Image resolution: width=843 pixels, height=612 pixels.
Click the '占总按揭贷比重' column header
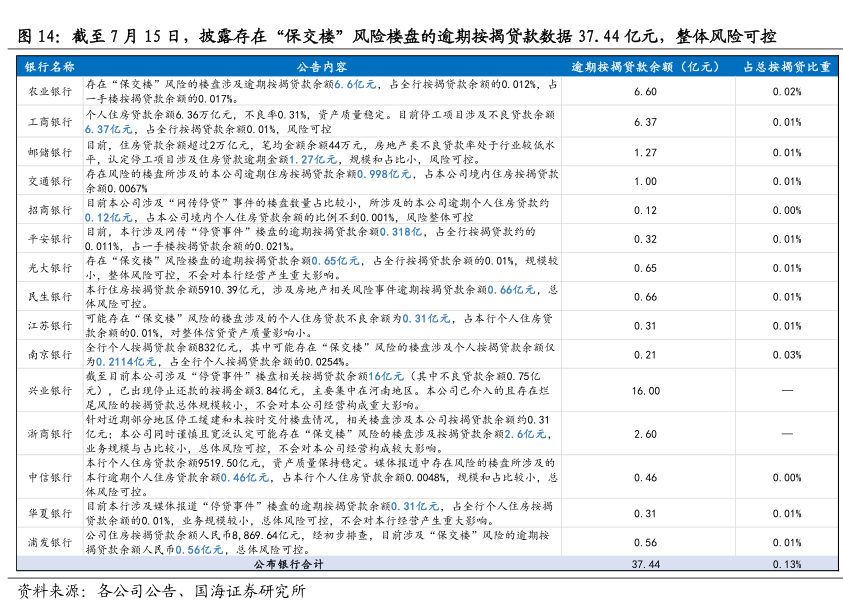point(787,67)
